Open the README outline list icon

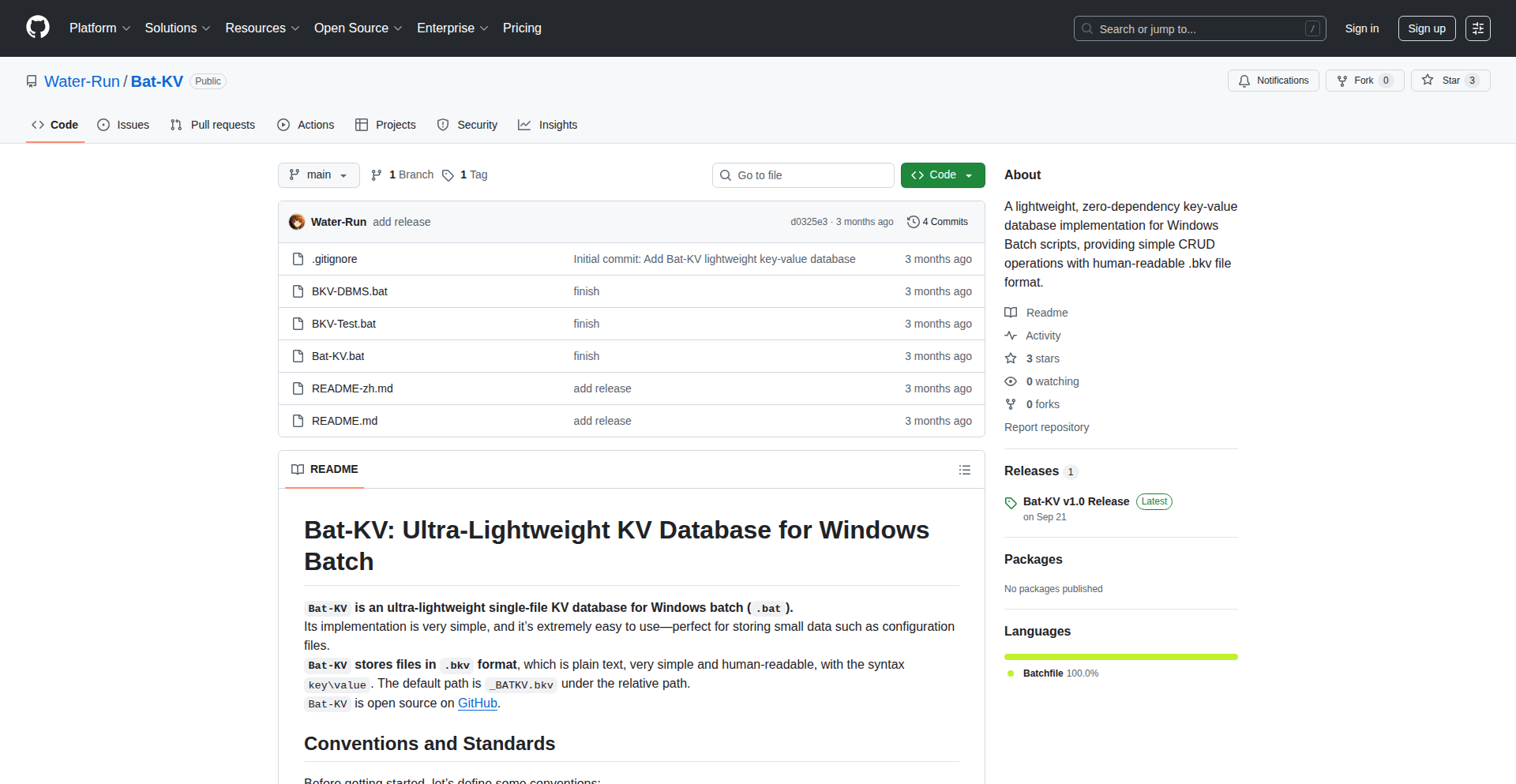(965, 470)
